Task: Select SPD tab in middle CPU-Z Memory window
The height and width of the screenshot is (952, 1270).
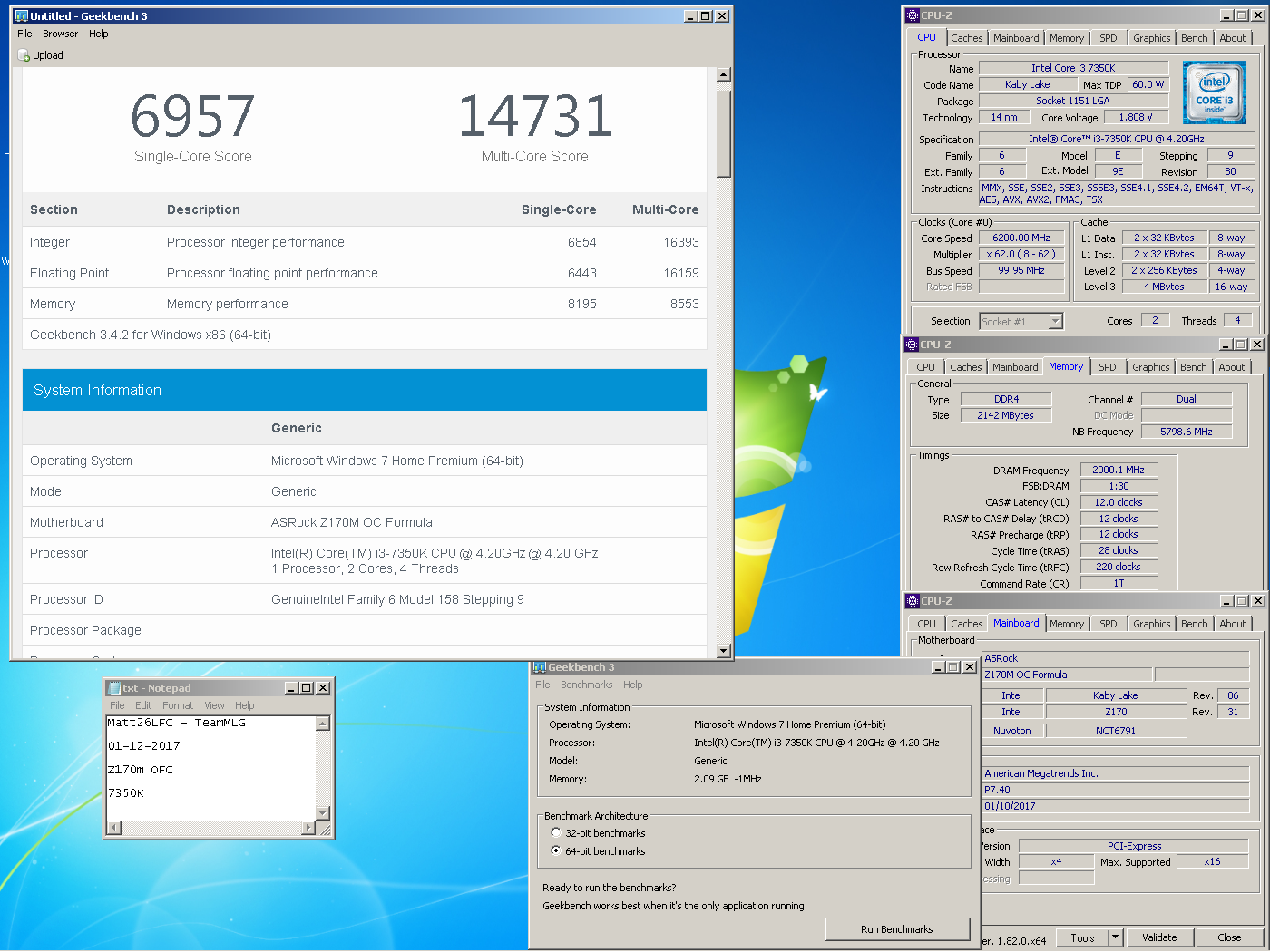Action: 1108,367
